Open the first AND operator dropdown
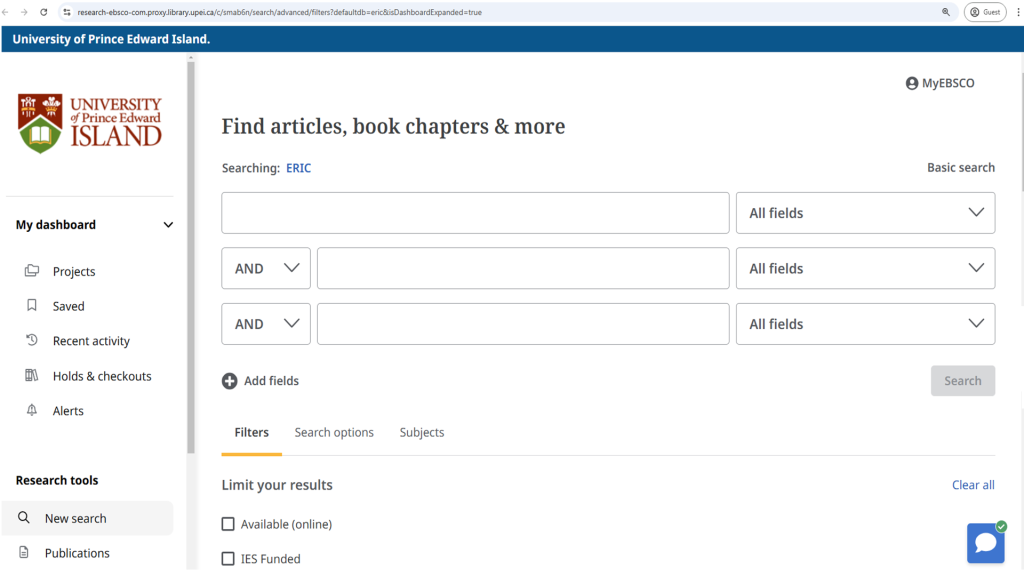 tap(266, 268)
